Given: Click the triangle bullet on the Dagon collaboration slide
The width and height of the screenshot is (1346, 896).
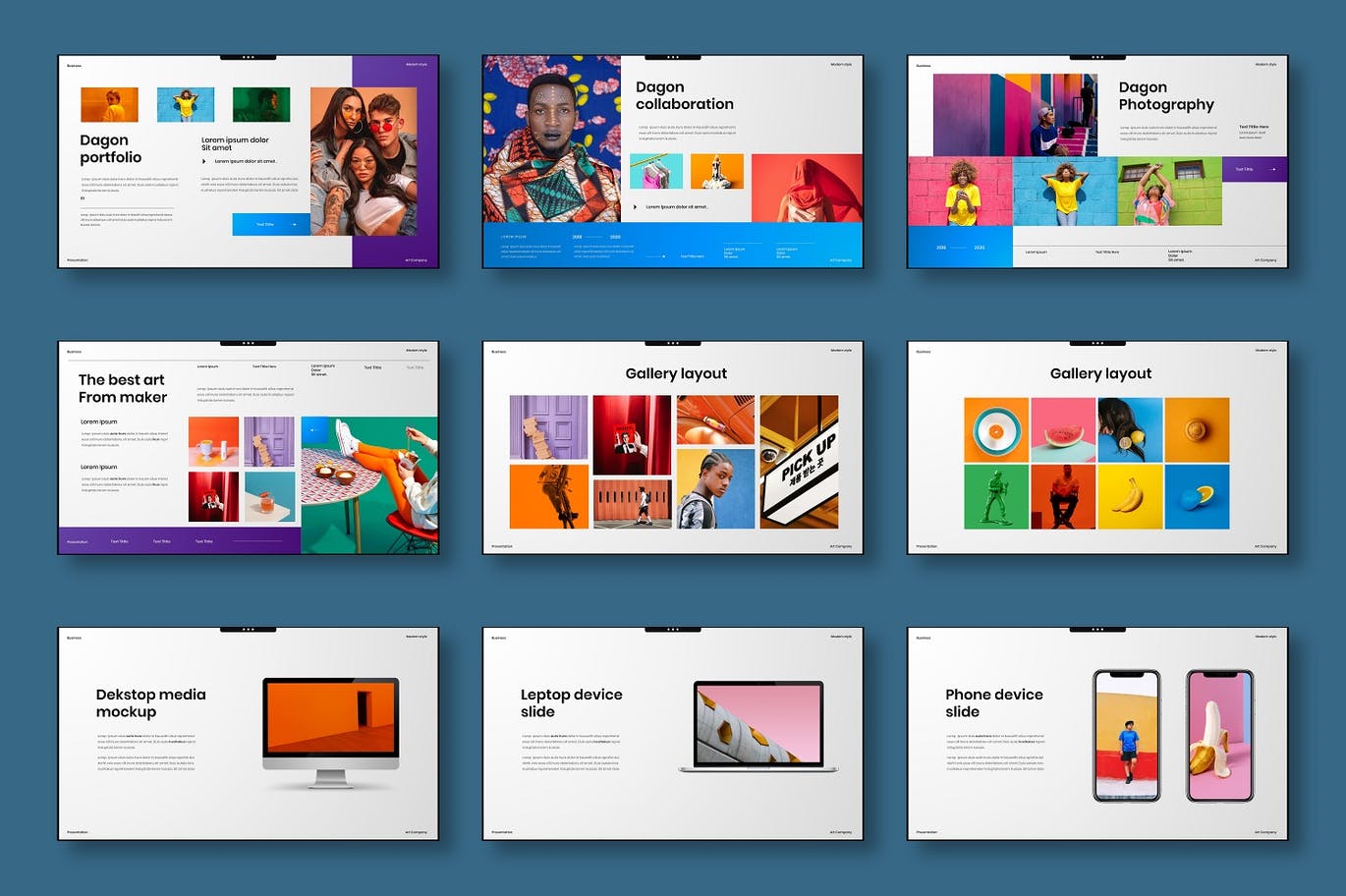Looking at the screenshot, I should click(636, 207).
